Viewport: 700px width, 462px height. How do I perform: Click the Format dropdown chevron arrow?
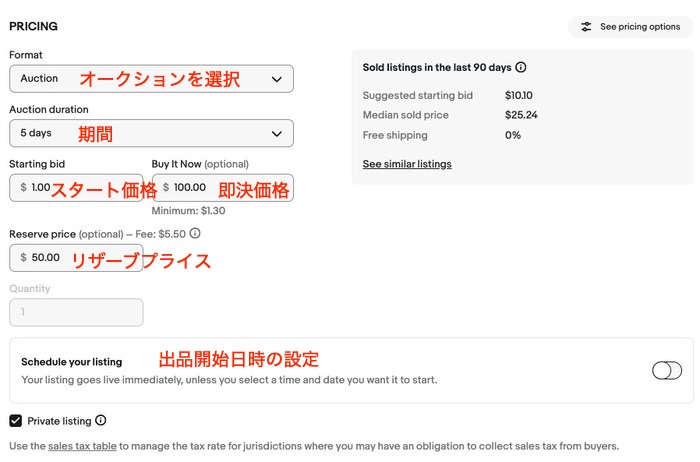[277, 78]
